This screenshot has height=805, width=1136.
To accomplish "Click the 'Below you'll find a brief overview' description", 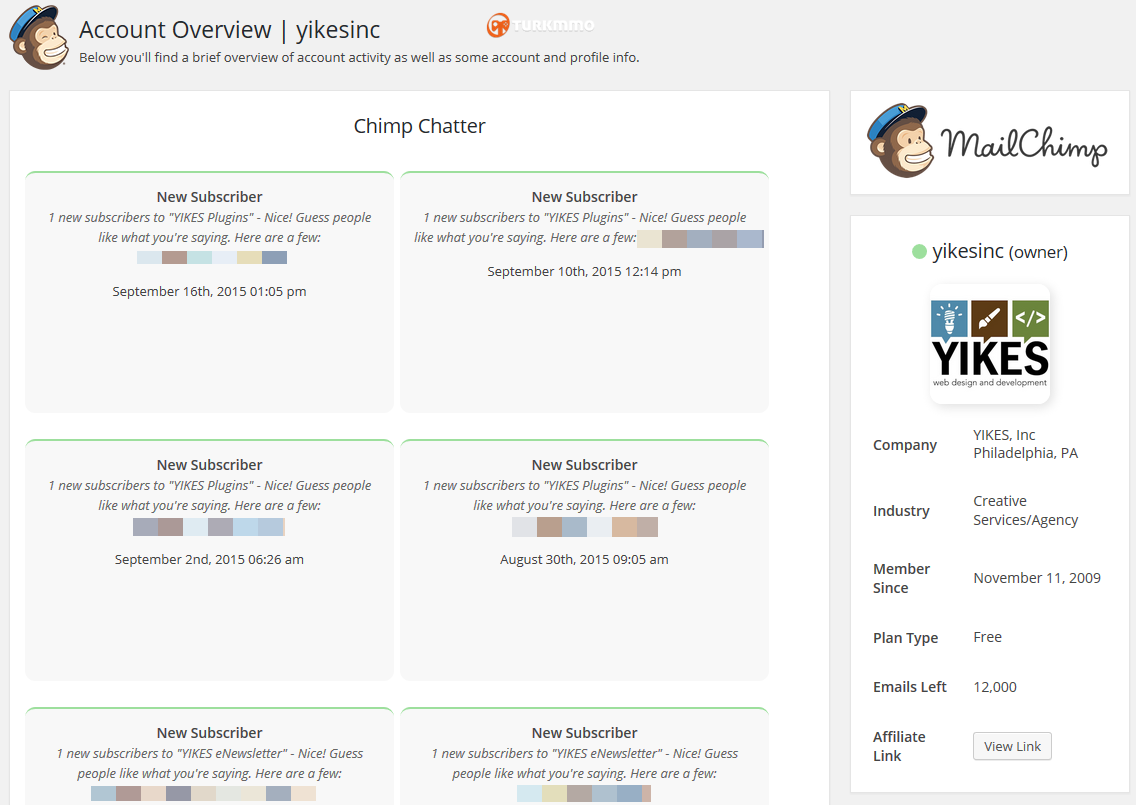I will [359, 57].
